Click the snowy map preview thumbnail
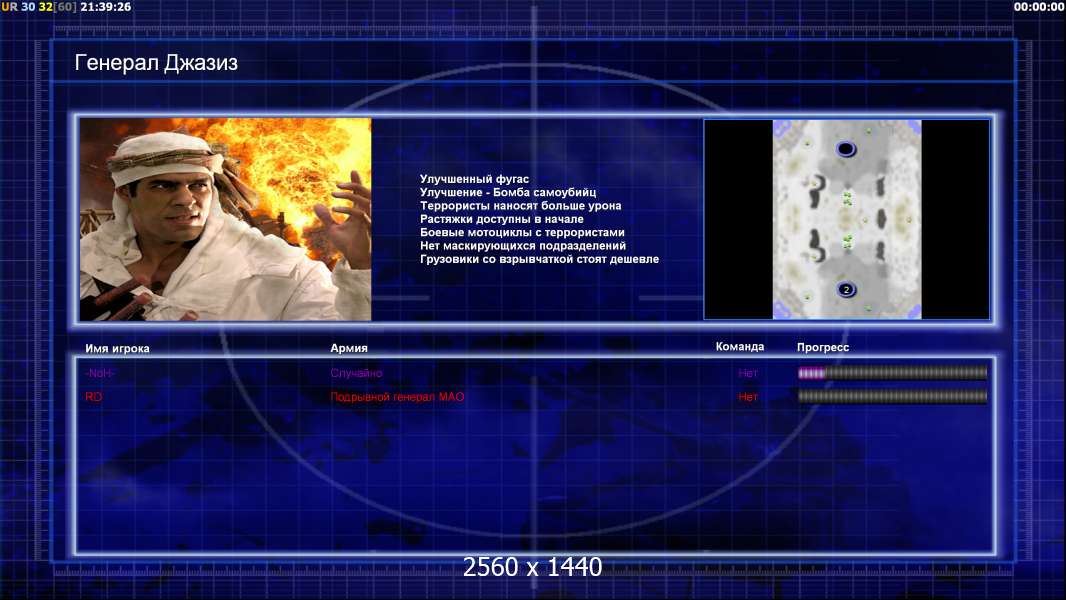This screenshot has height=600, width=1066. [x=846, y=219]
